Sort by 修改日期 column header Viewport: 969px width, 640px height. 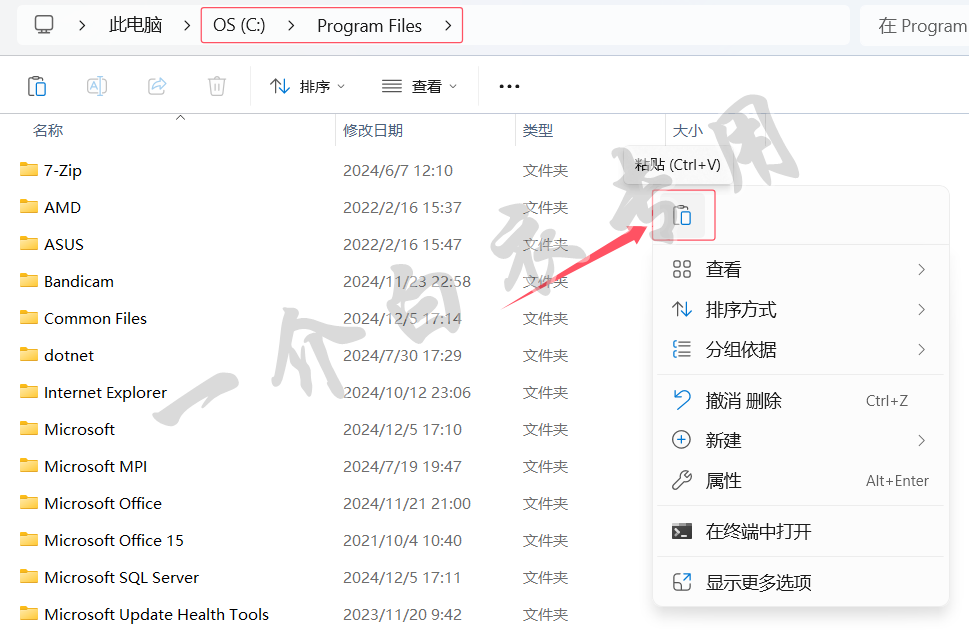tap(373, 130)
